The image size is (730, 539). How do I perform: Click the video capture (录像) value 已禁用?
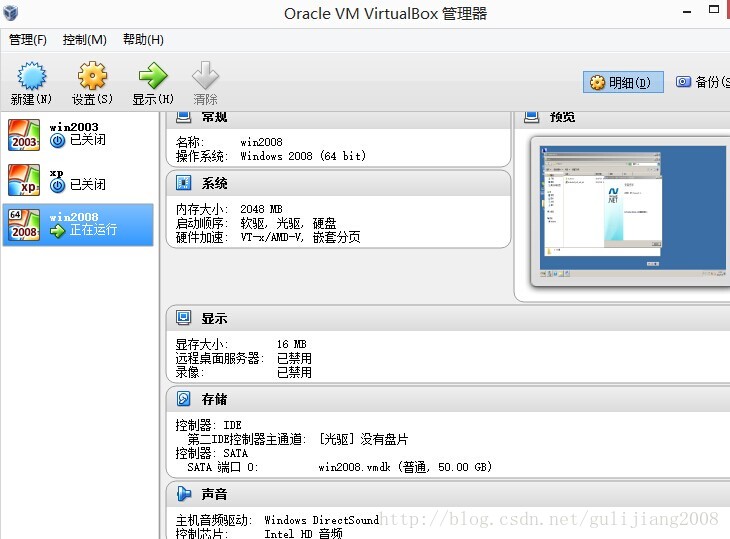coord(294,372)
